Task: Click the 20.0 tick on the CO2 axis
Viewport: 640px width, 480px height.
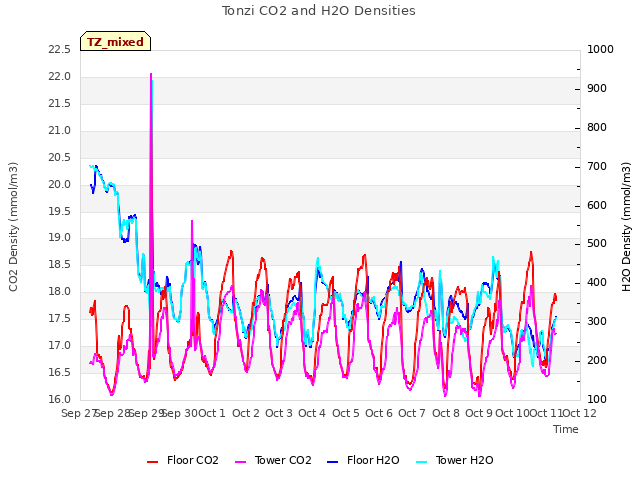Action: [x=60, y=184]
